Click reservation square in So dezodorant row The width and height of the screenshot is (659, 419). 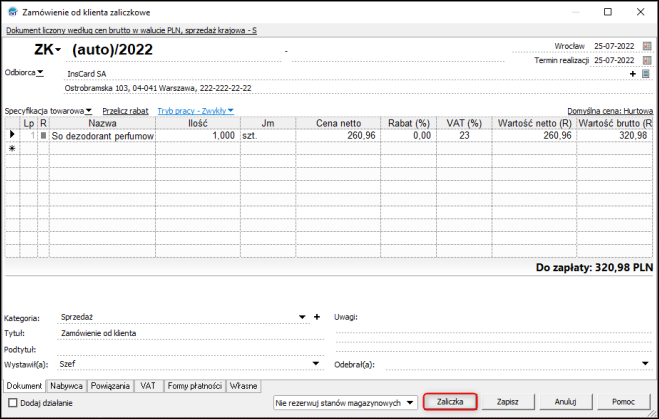(x=43, y=135)
